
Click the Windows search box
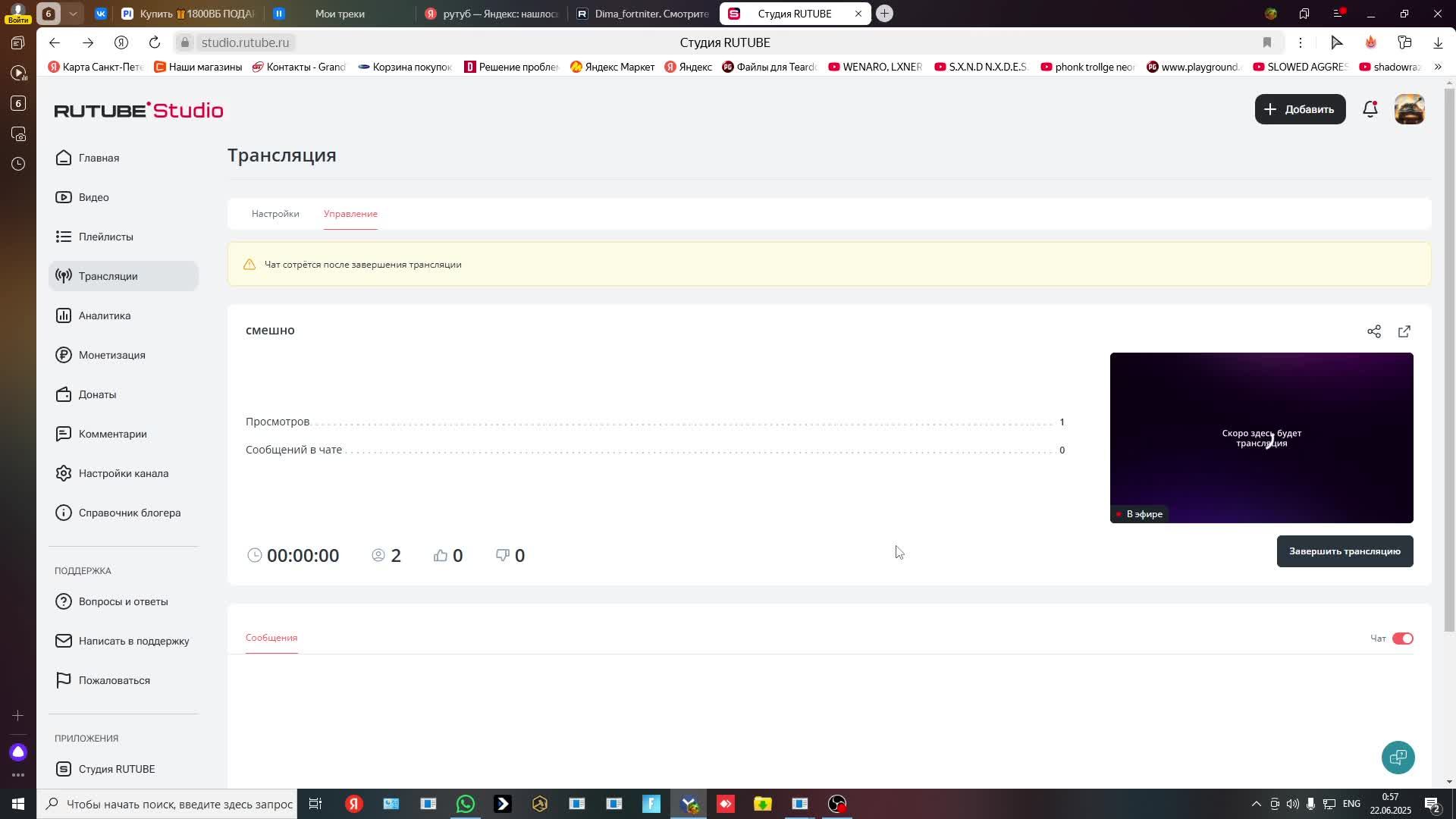tap(168, 804)
